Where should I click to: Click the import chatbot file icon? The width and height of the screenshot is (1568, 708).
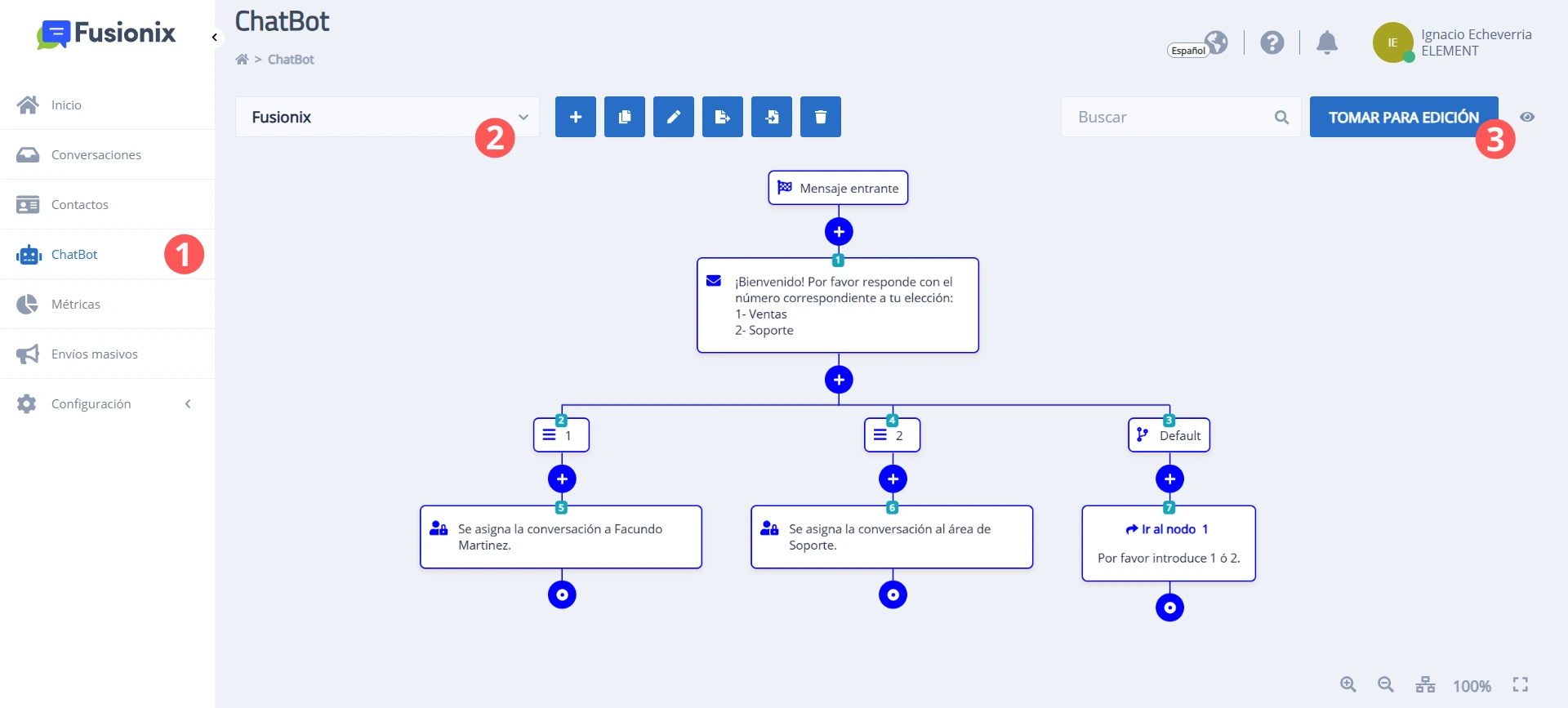(x=772, y=117)
